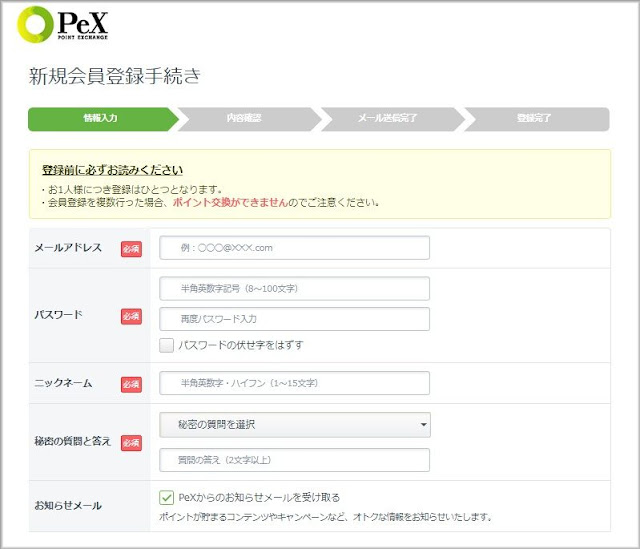Viewport: 640px width, 549px height.
Task: Click the お1人様につき登録はひとつとなります notice line
Action: [x=135, y=189]
